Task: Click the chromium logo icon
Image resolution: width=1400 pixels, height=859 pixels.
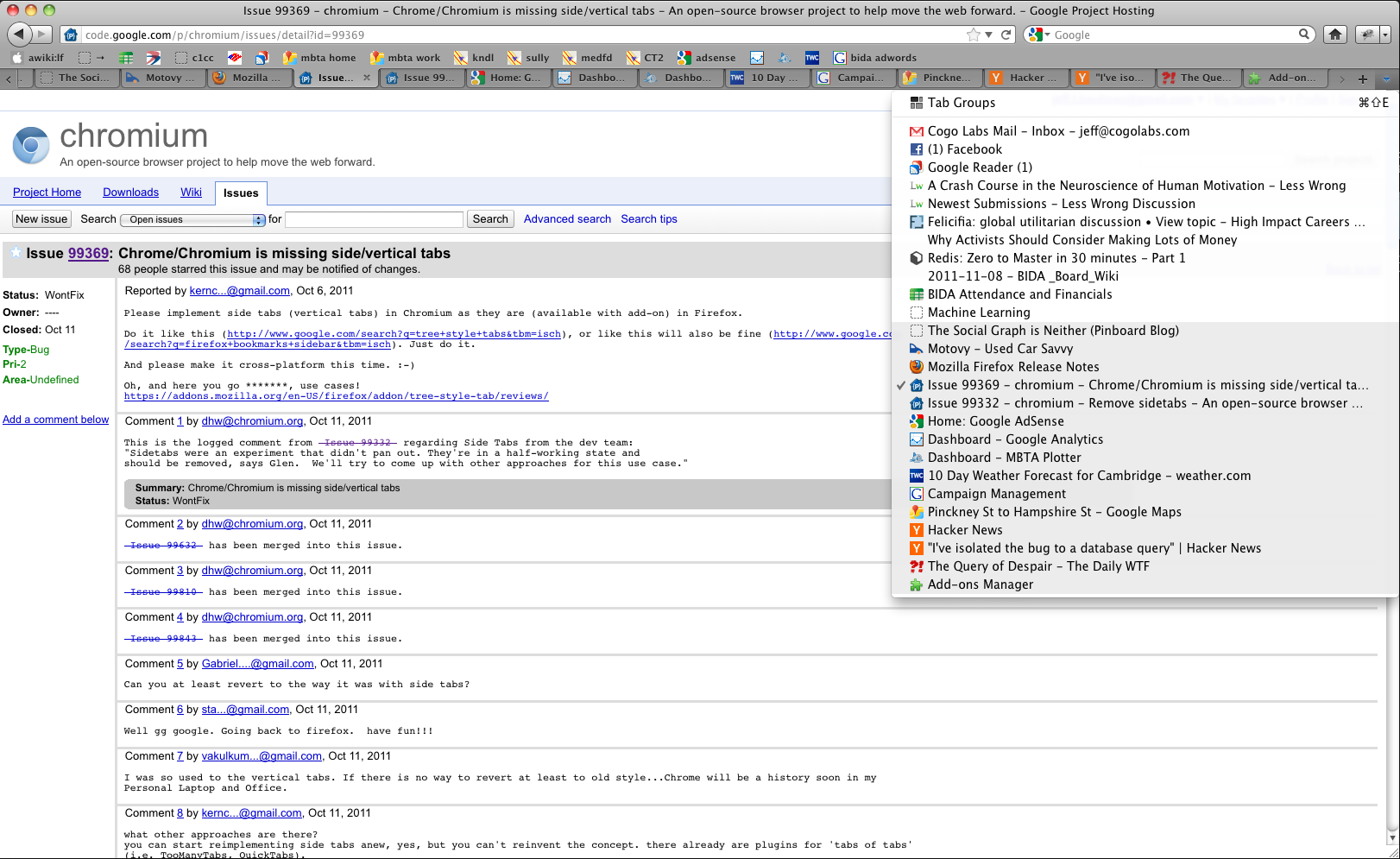Action: click(31, 145)
